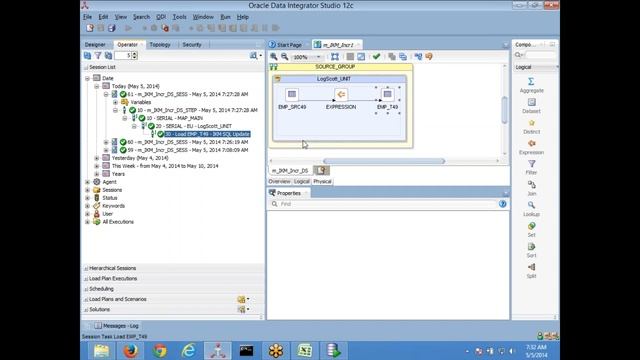Click the session count stepper arrows
The width and height of the screenshot is (640, 360).
(135, 56)
